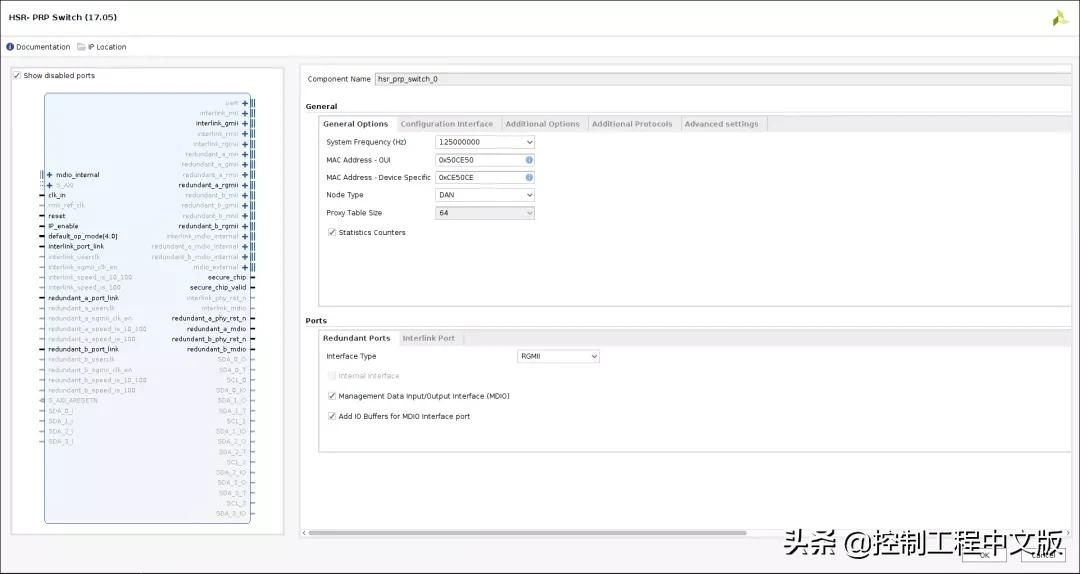Image resolution: width=1080 pixels, height=574 pixels.
Task: Expand the redundant_a_mii interface plus icon
Action: (245, 154)
